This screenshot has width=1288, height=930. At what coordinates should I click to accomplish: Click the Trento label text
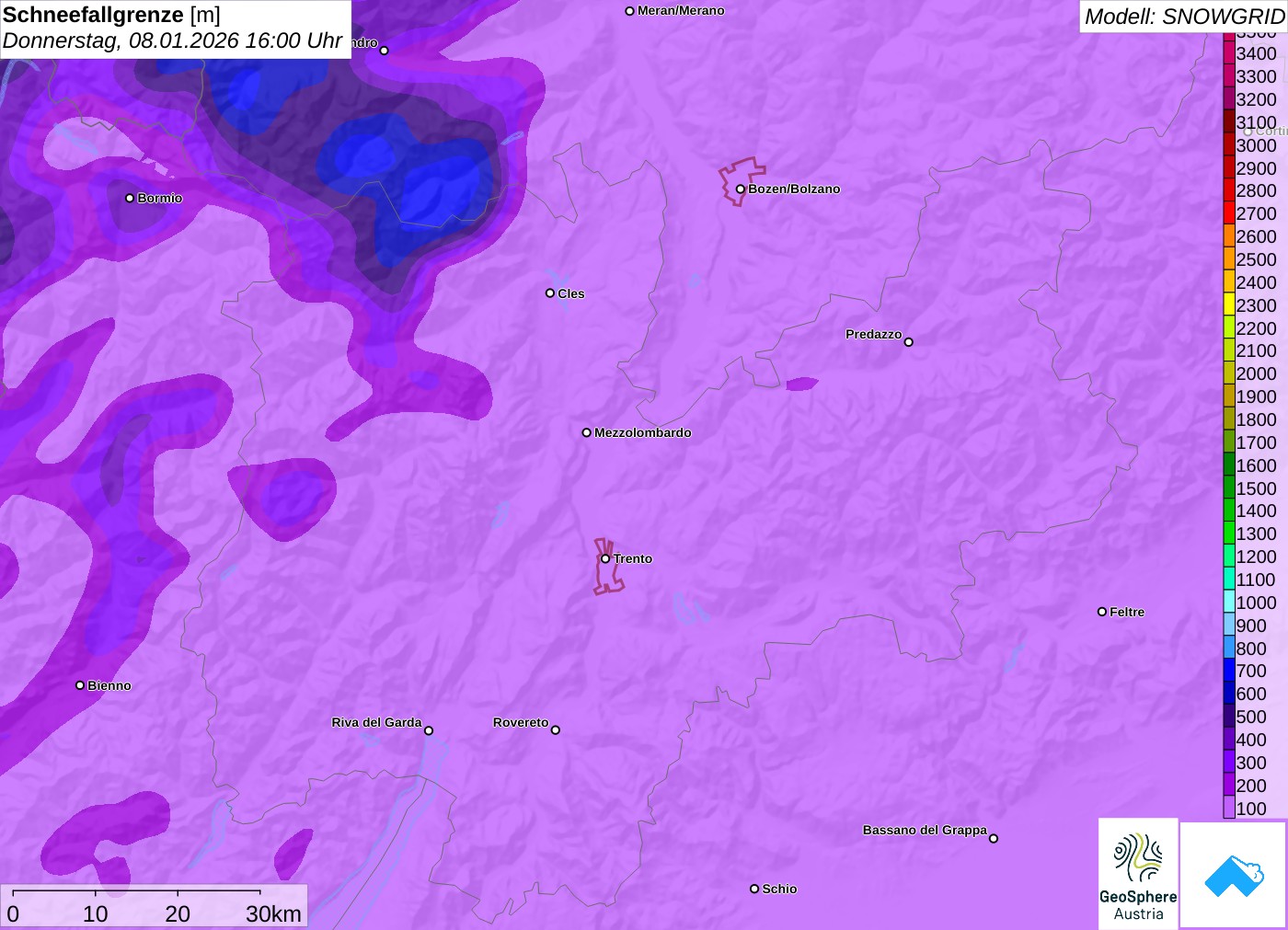(x=633, y=558)
